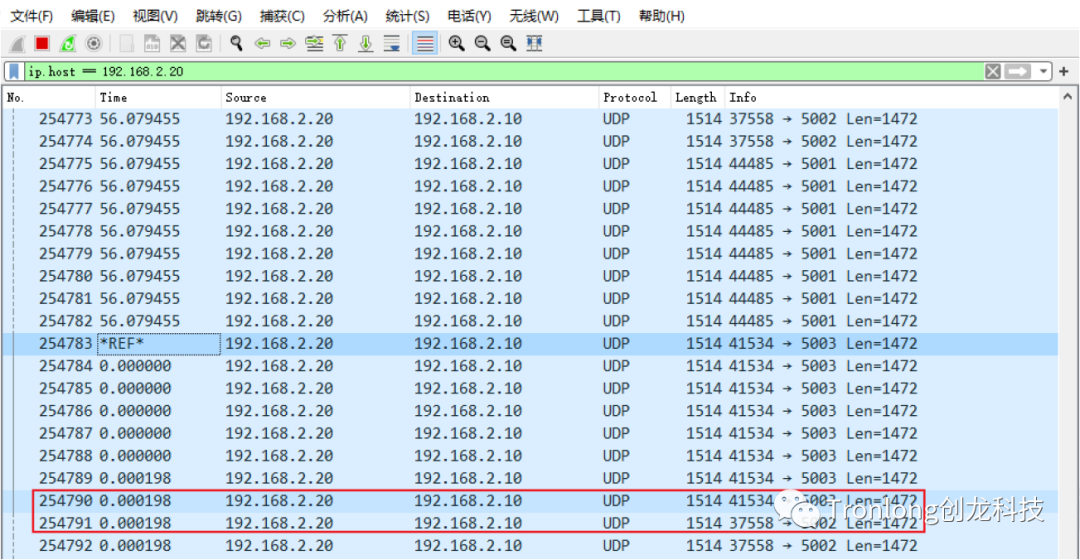Select packet row number 254787
Image resolution: width=1080 pixels, height=560 pixels.
530,433
